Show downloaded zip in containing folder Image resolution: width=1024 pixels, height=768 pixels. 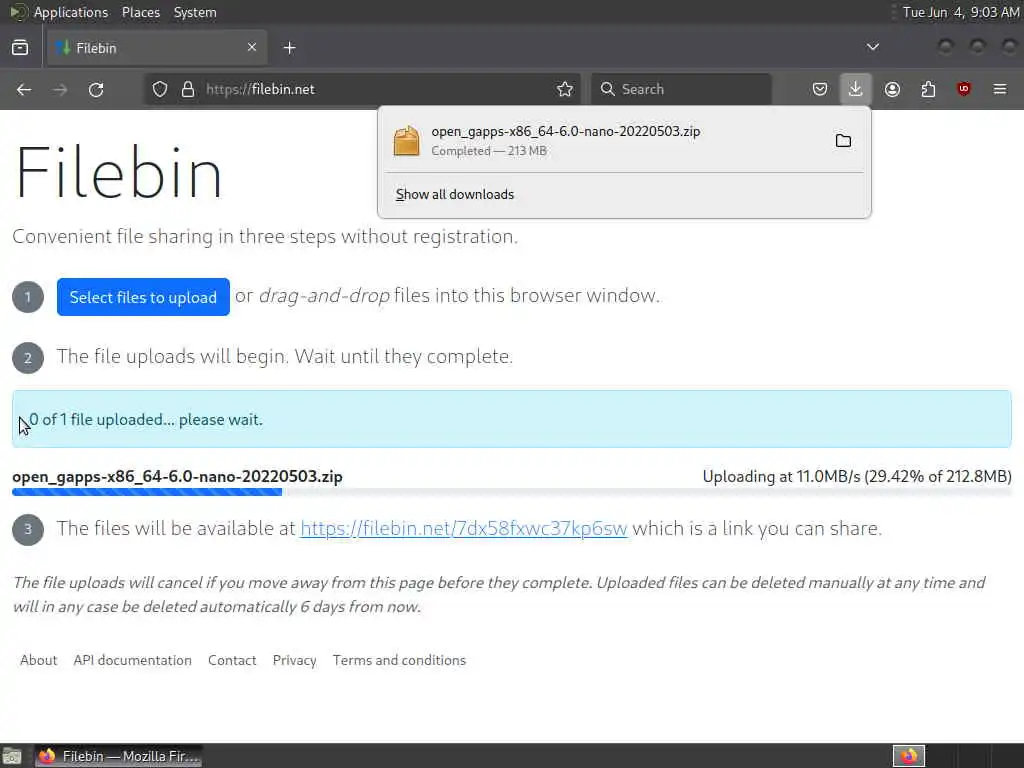[843, 140]
